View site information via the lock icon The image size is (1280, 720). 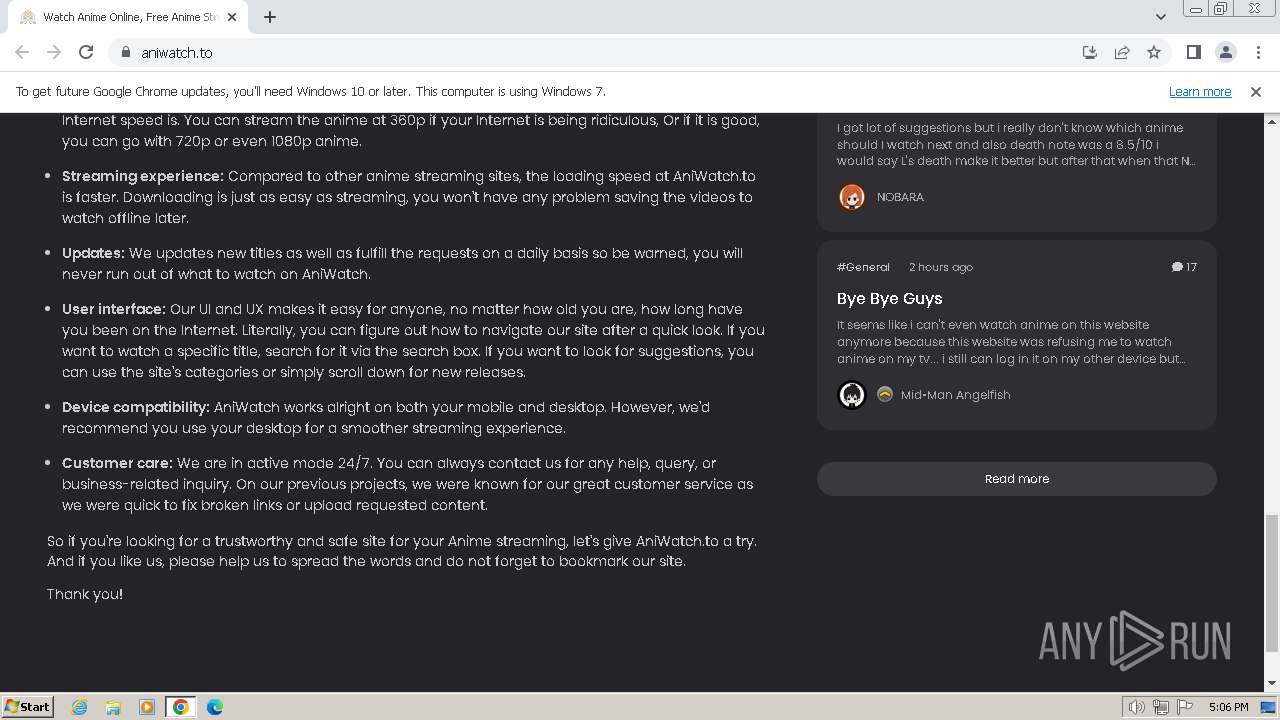click(x=125, y=52)
